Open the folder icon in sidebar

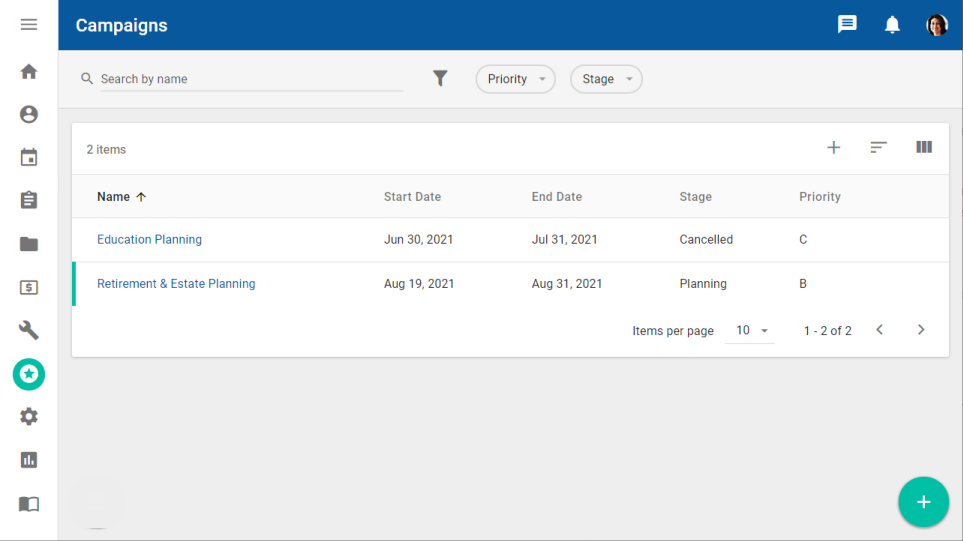[x=29, y=244]
